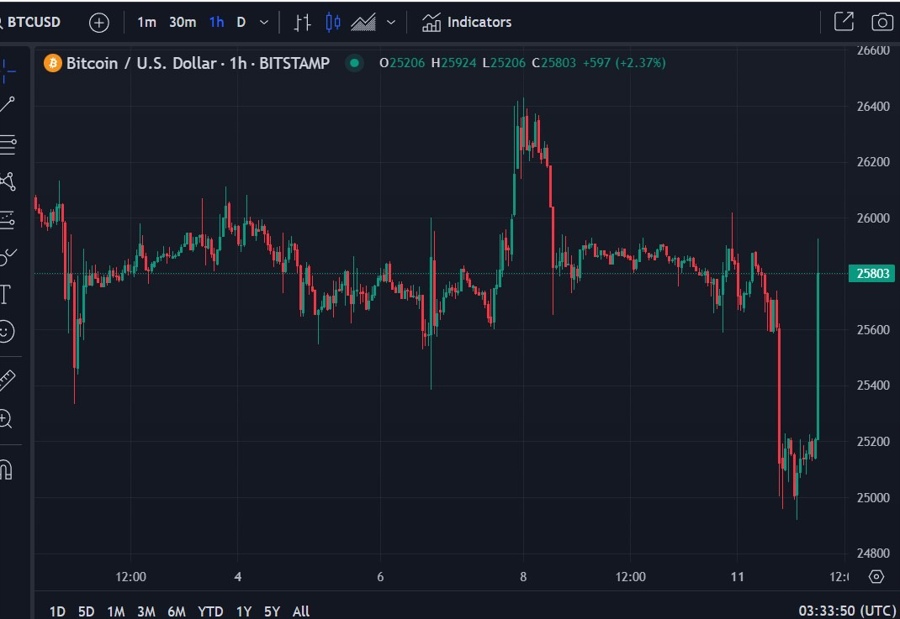Image resolution: width=900 pixels, height=619 pixels.
Task: Click the high value H25924
Action: coord(453,63)
